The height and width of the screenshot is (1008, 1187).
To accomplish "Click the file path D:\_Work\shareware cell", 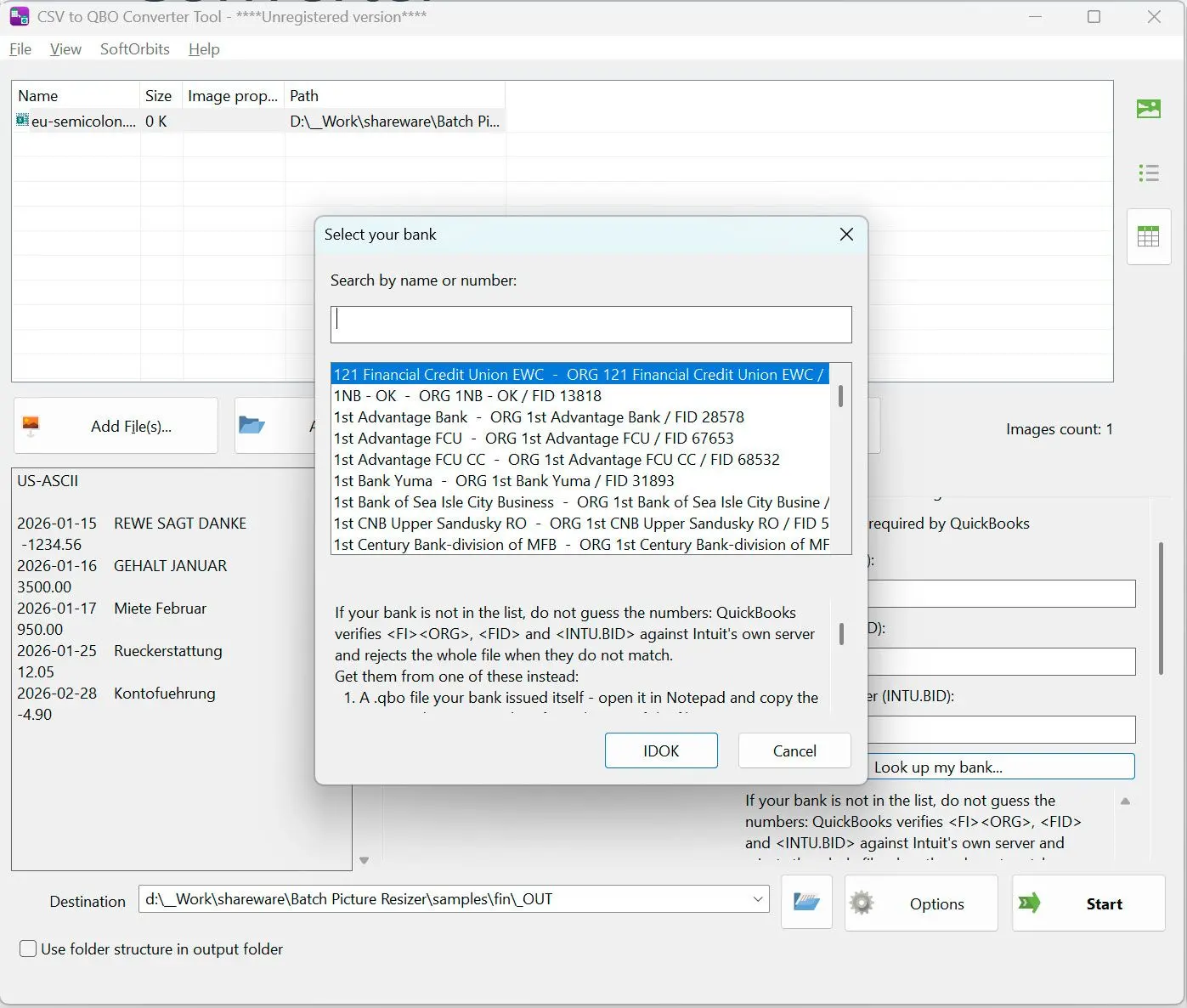I will point(394,122).
